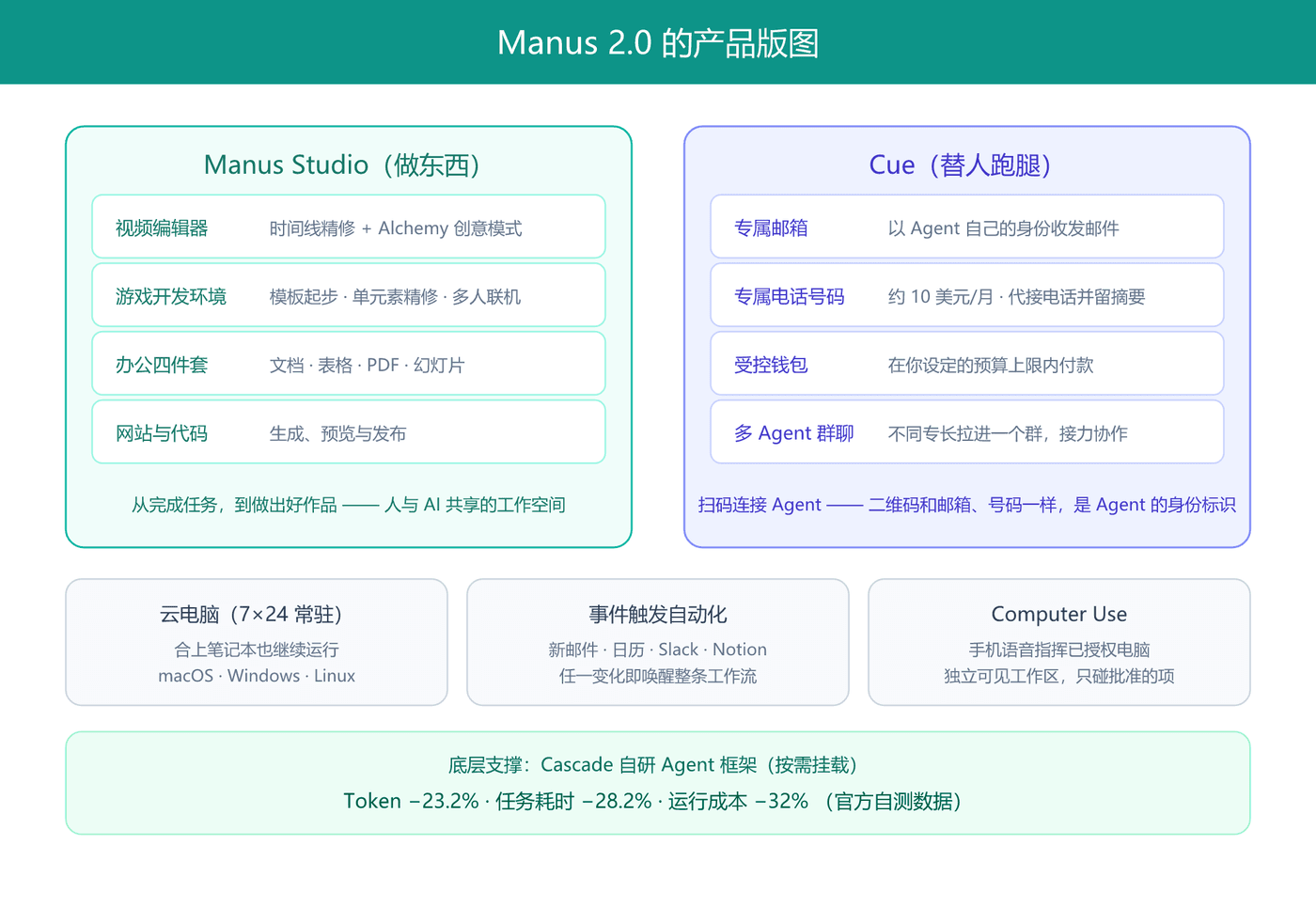
Task: Click "约 10 美元/月 · 代接电话并留摘要" text
Action: (x=1017, y=297)
